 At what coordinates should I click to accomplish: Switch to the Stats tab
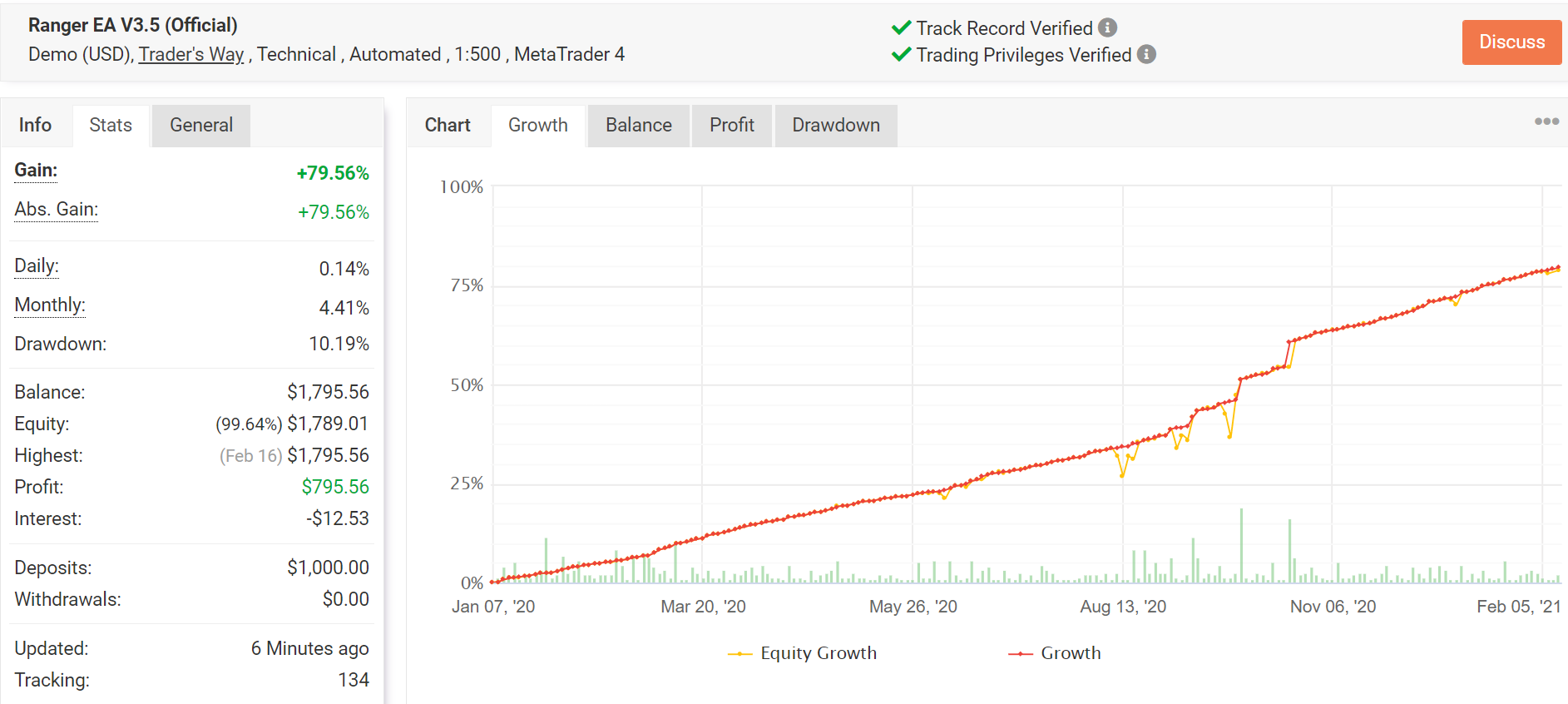111,125
